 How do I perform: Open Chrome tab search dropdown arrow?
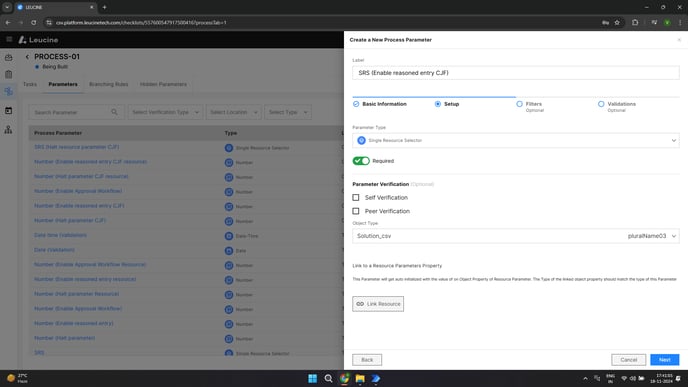click(7, 7)
